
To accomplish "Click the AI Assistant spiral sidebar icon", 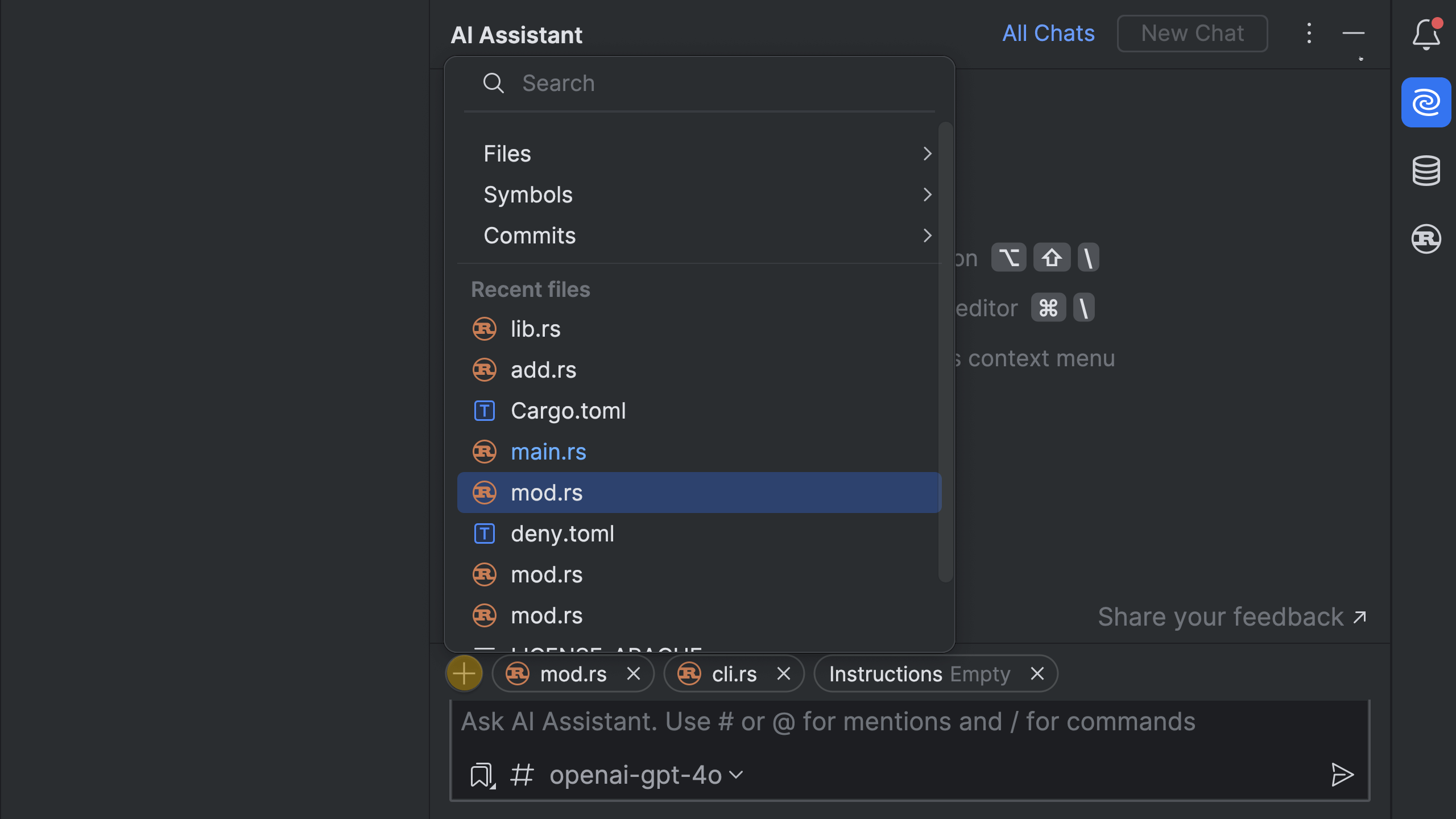I will [1426, 102].
